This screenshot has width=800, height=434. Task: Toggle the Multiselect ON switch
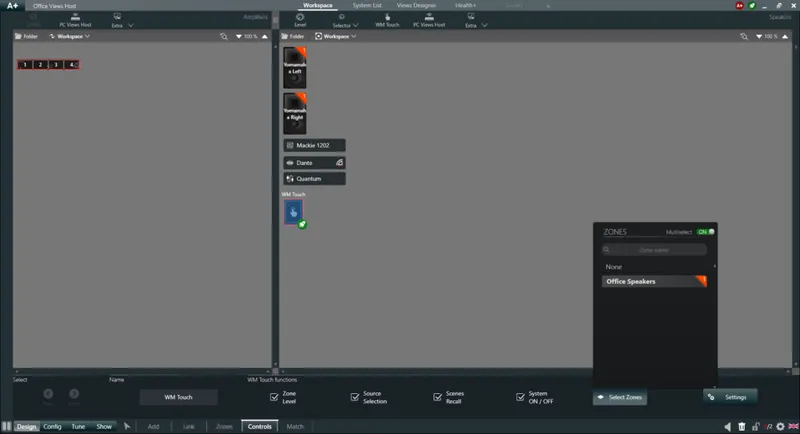[x=706, y=232]
